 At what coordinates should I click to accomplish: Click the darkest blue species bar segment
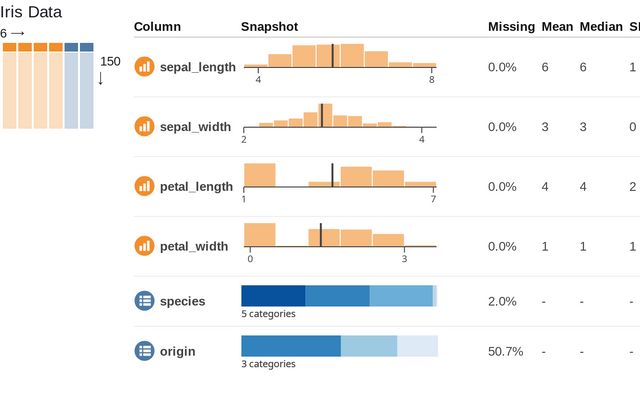point(273,295)
